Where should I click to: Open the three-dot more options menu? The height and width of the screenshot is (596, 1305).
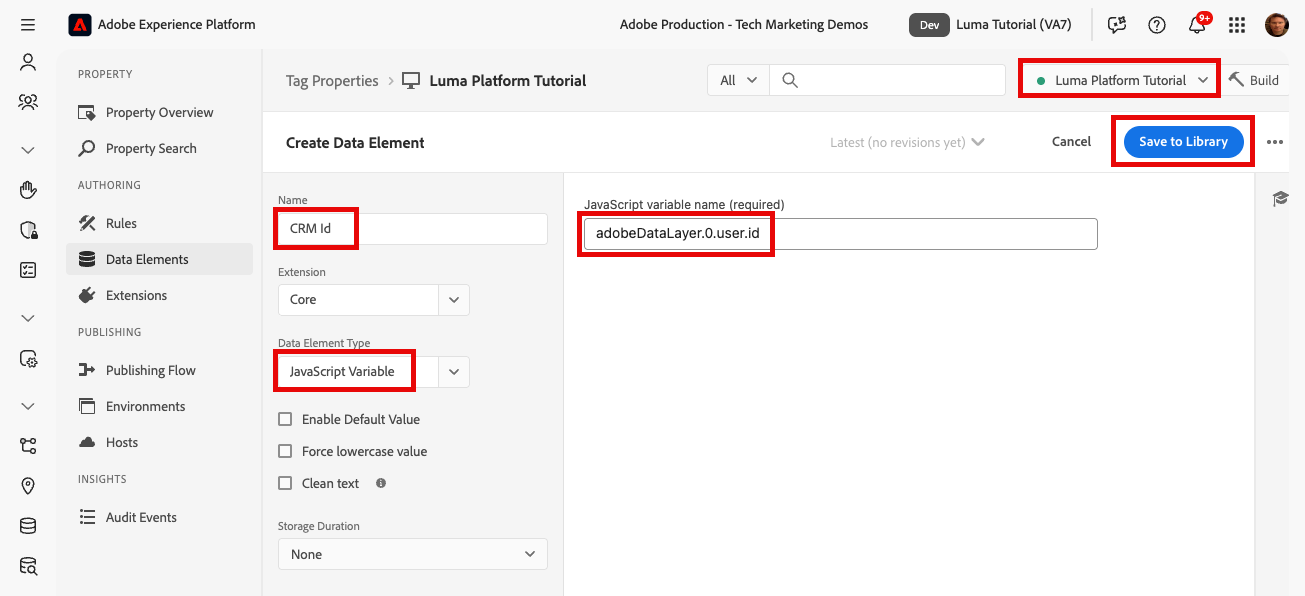(x=1275, y=142)
